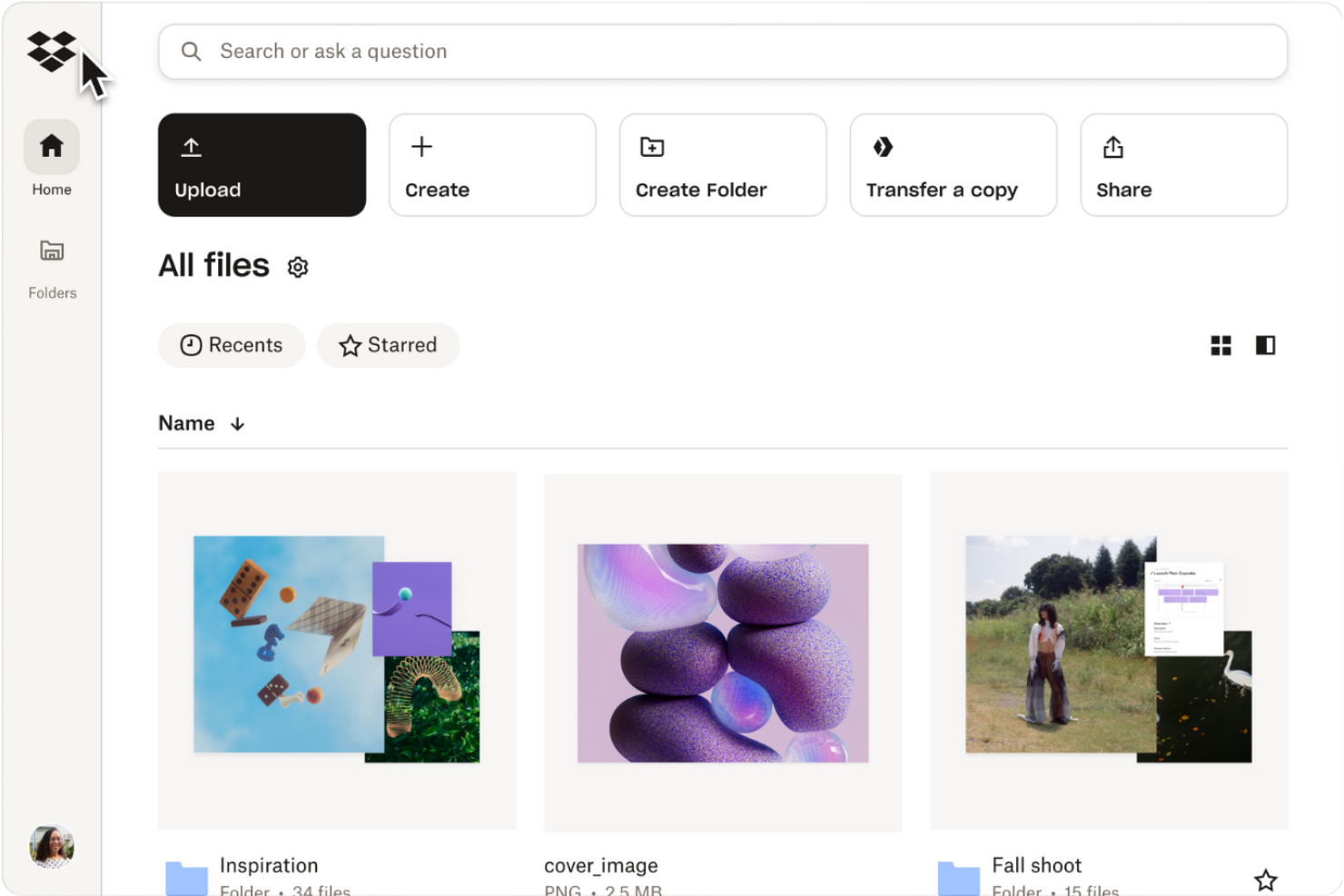Select the Home icon in the sidebar
Viewport: 1344px width, 896px height.
51,145
